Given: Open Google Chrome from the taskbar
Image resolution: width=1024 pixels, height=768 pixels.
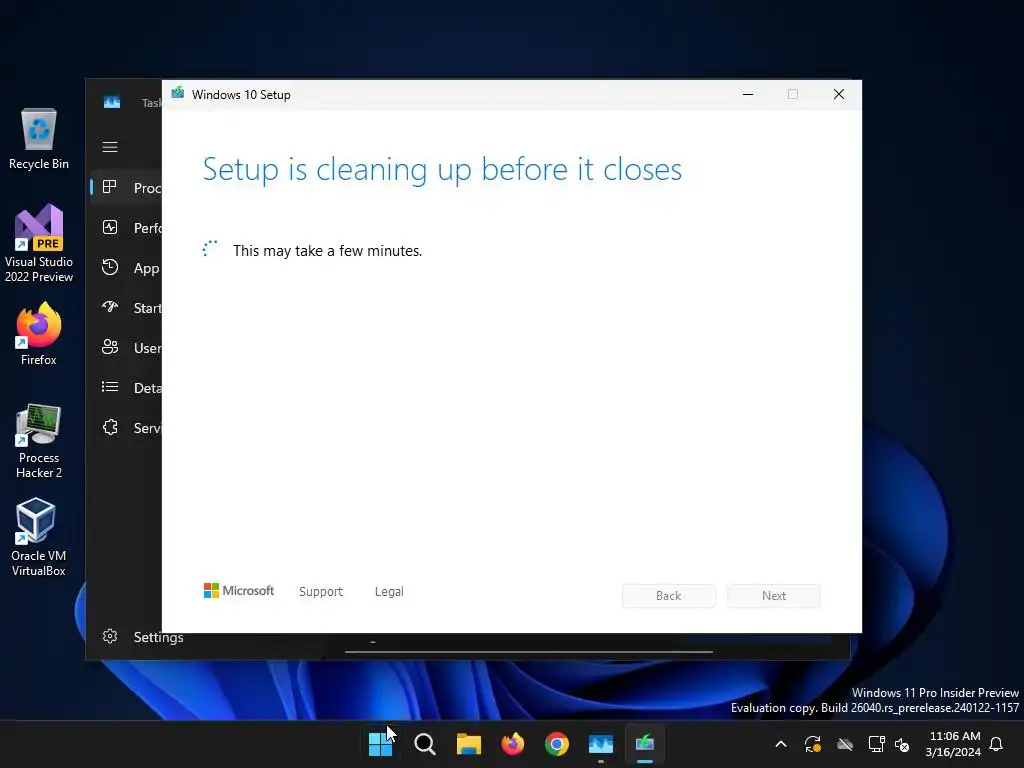Looking at the screenshot, I should [556, 744].
